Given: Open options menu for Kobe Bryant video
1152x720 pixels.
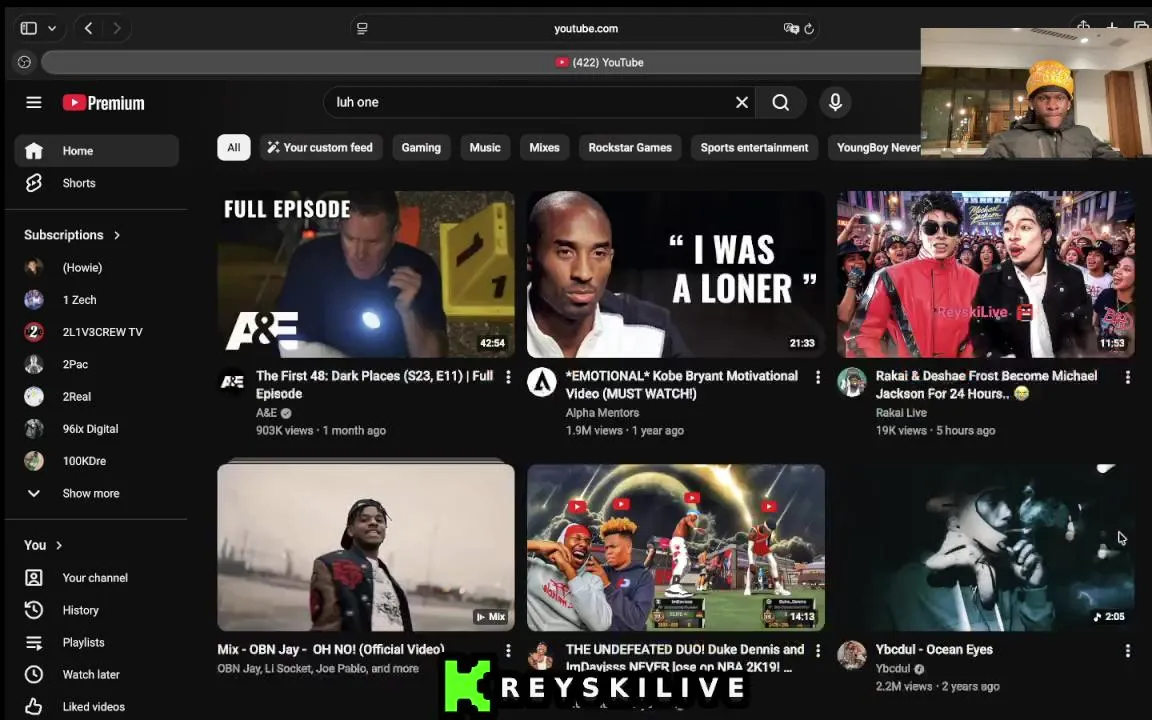Looking at the screenshot, I should pyautogui.click(x=818, y=377).
